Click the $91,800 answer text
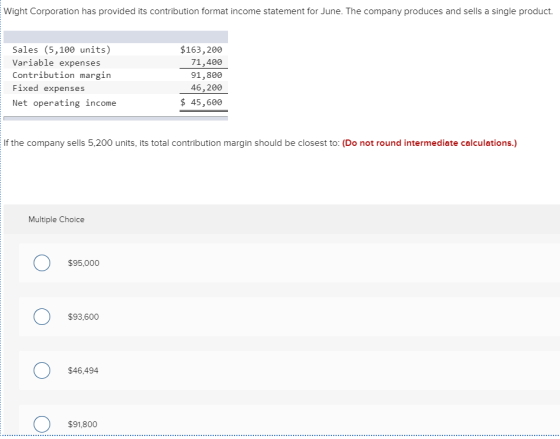560x439 pixels. coord(82,424)
